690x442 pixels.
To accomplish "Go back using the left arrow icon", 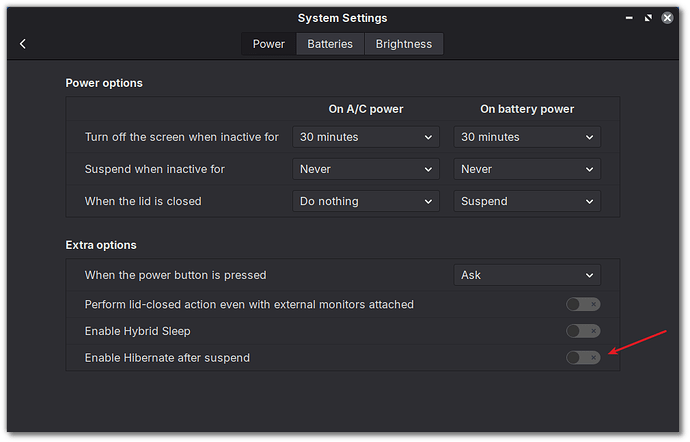I will point(22,44).
